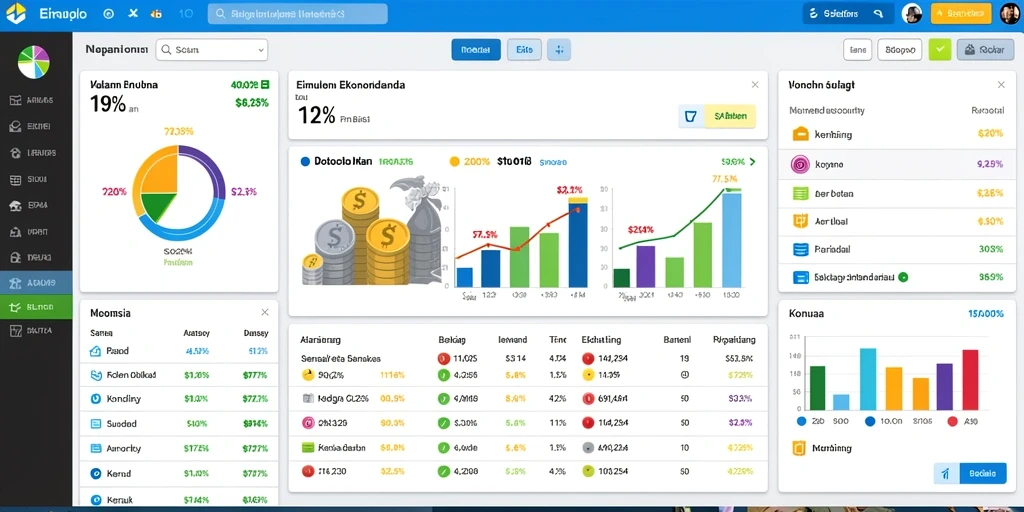Open the blue Selefers dropdown in header
The width and height of the screenshot is (1024, 512).
pos(847,13)
